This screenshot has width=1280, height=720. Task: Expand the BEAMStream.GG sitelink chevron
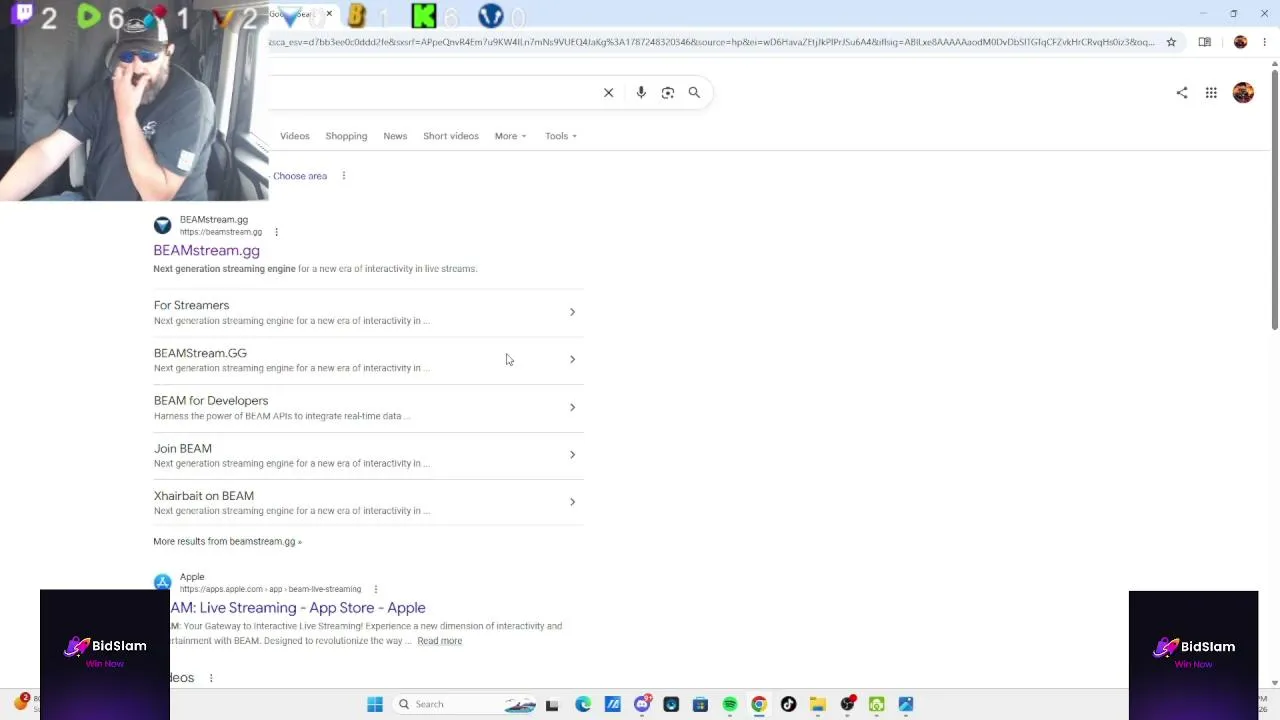coord(572,359)
